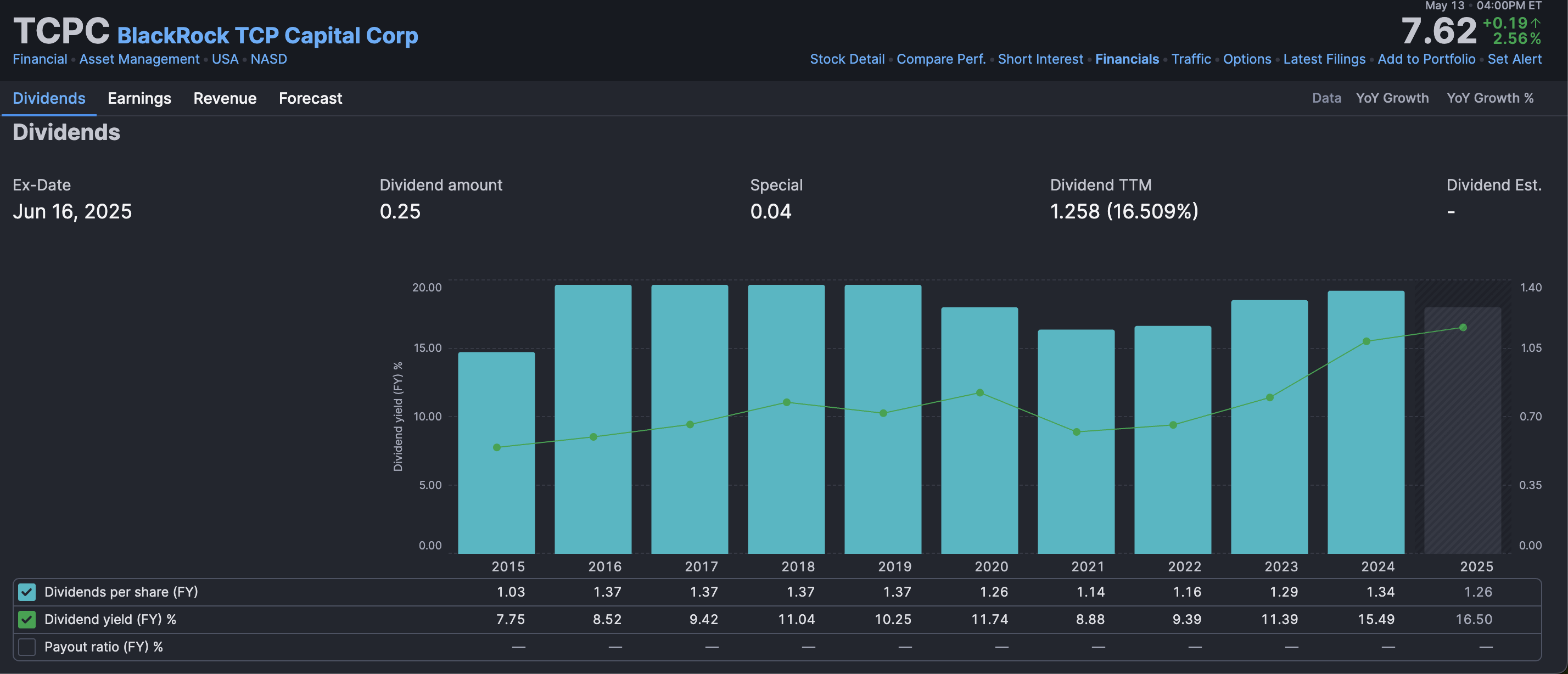The height and width of the screenshot is (674, 1568).
Task: Click the 2019 dividend yield value 10.25
Action: 893,619
